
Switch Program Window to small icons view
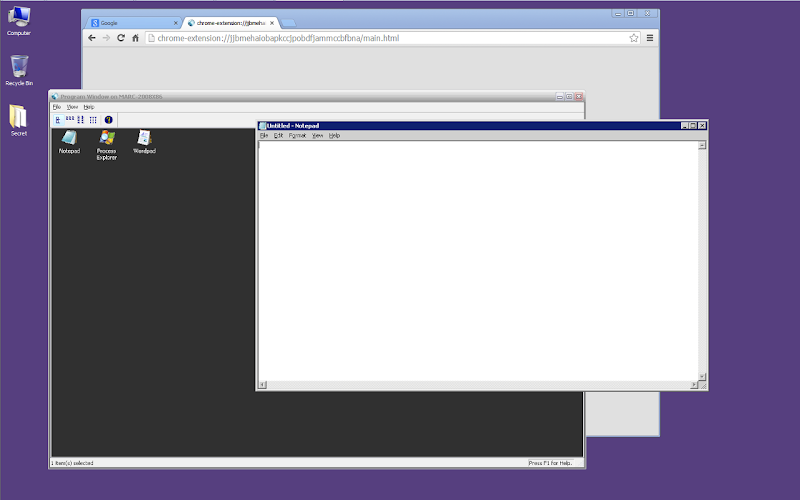pos(70,120)
